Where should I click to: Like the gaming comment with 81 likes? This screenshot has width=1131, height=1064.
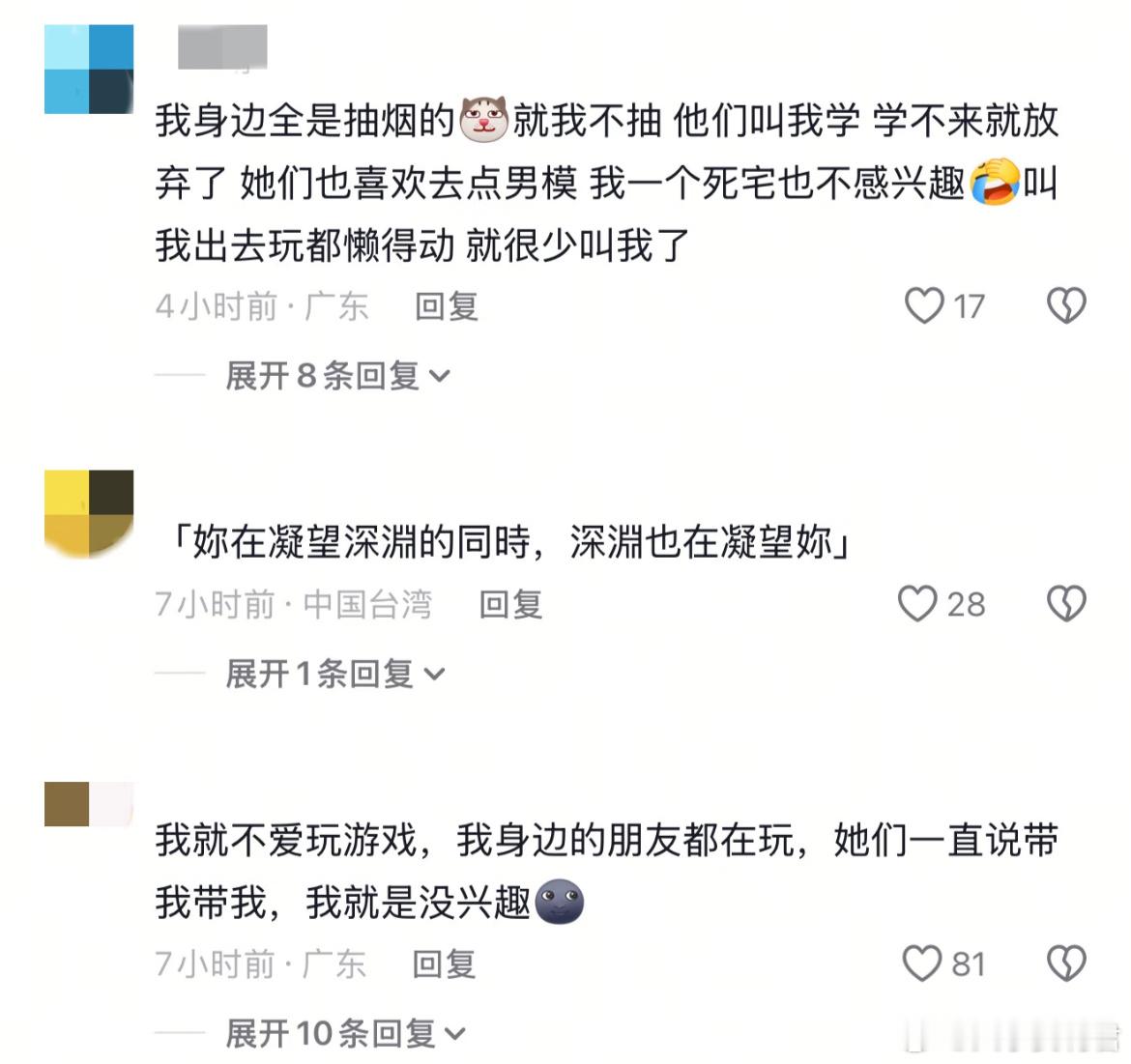click(922, 963)
